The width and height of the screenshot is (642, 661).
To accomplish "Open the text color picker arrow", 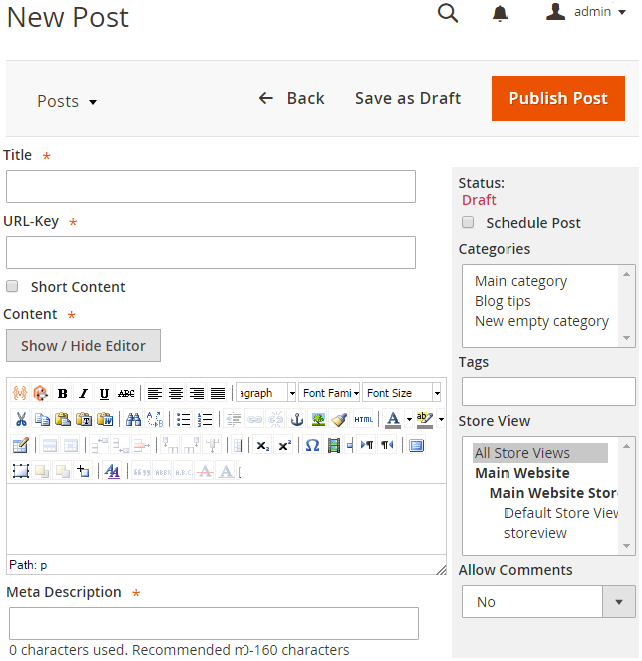I will pyautogui.click(x=409, y=419).
